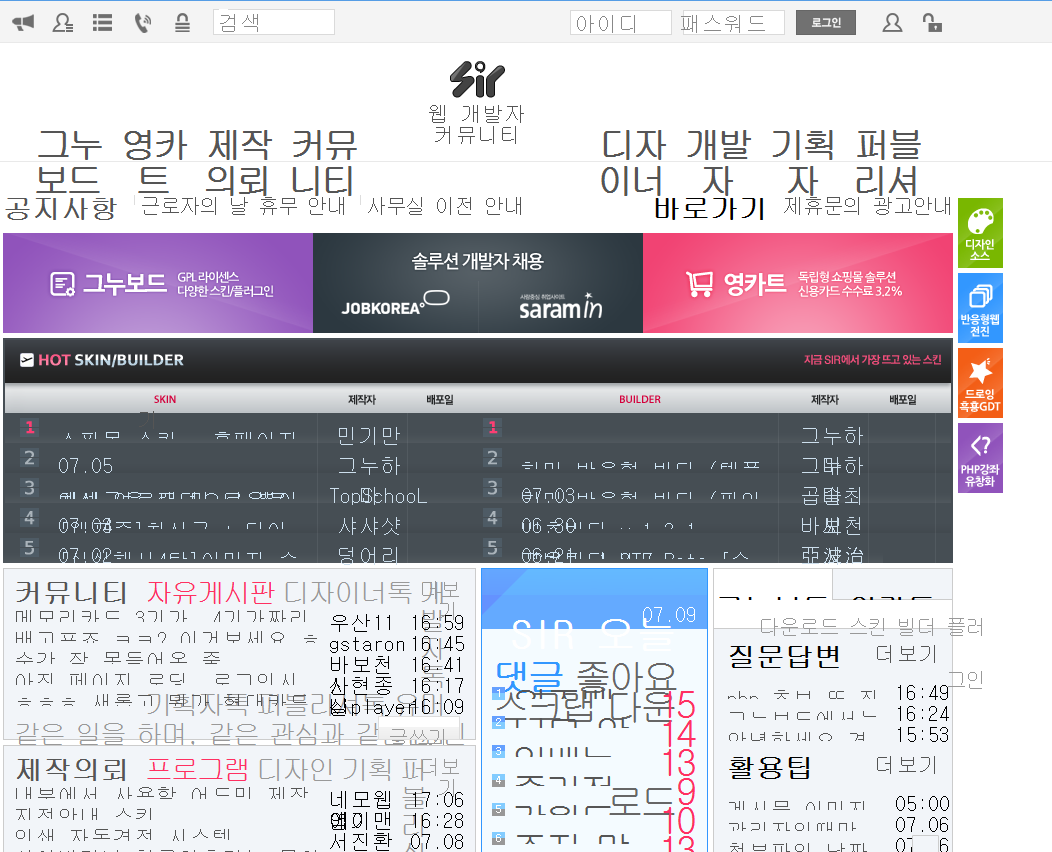Click the BUILDER column header
1052x852 pixels.
640,399
